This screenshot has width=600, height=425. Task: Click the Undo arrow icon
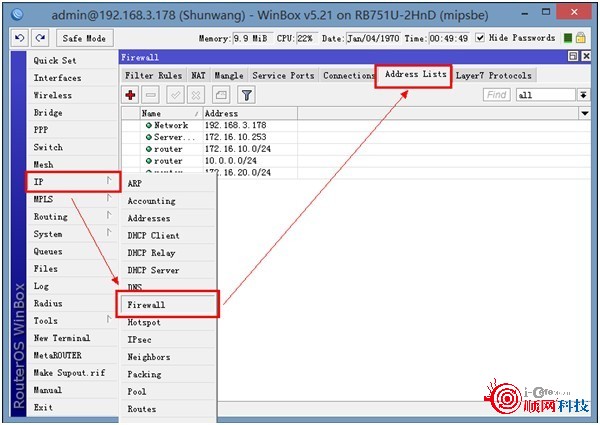pyautogui.click(x=19, y=38)
